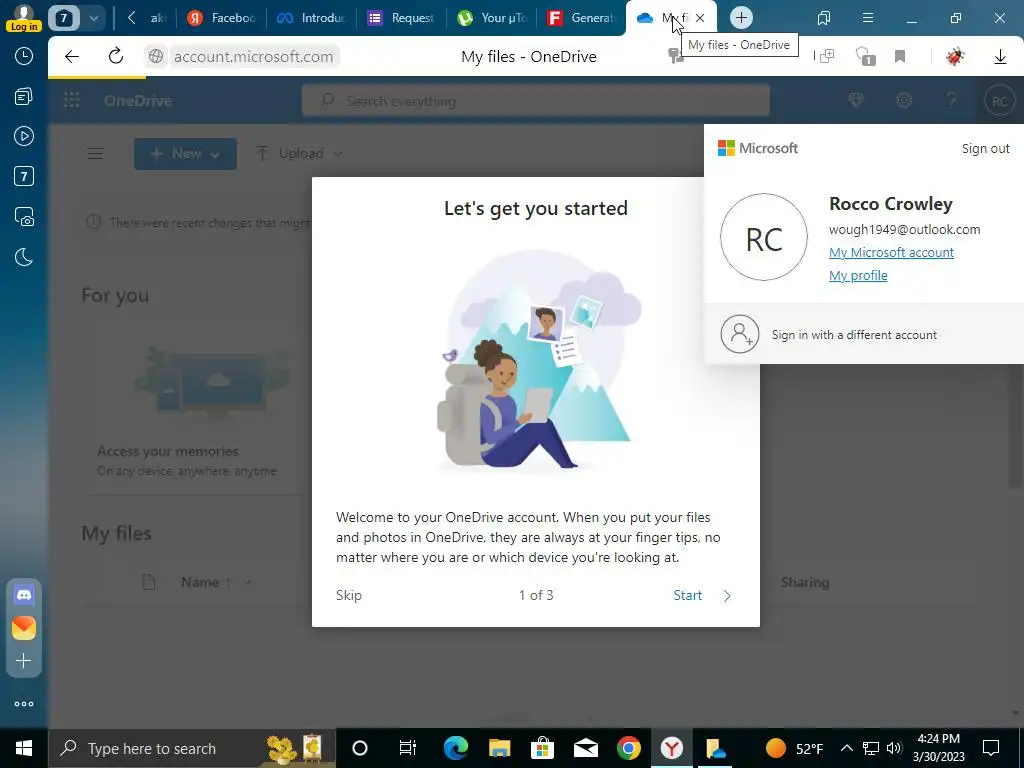The height and width of the screenshot is (768, 1024).
Task: Click the site globe icon in address bar
Action: tap(156, 57)
